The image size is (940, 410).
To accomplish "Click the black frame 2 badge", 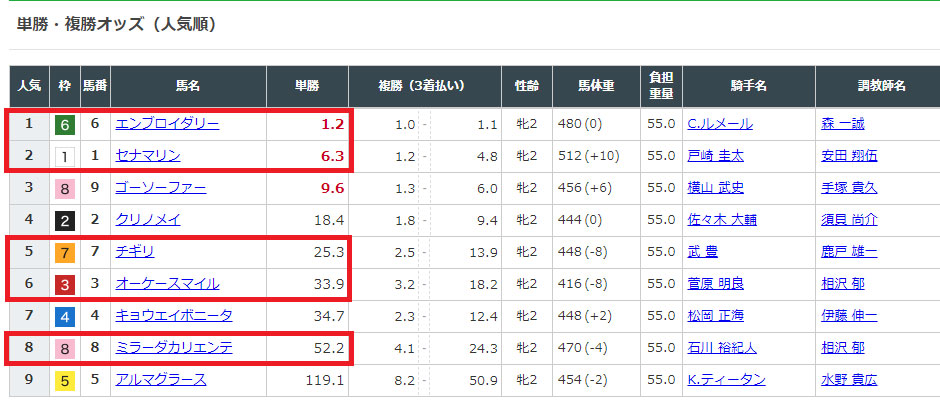I will (64, 219).
